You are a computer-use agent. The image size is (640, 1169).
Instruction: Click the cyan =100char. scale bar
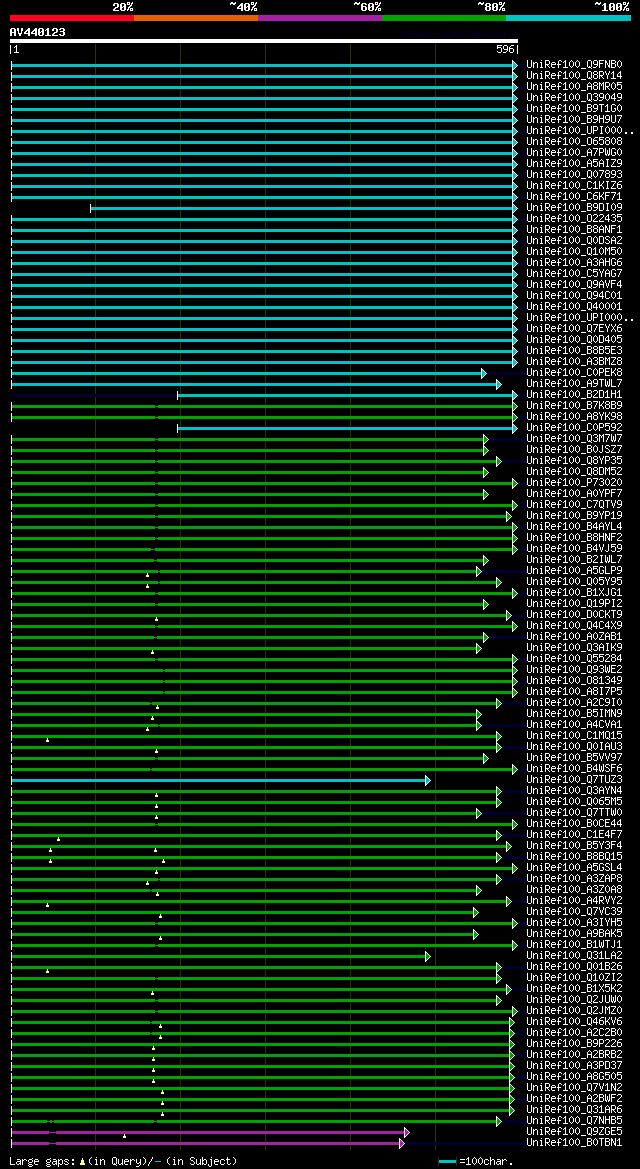coord(448,1162)
